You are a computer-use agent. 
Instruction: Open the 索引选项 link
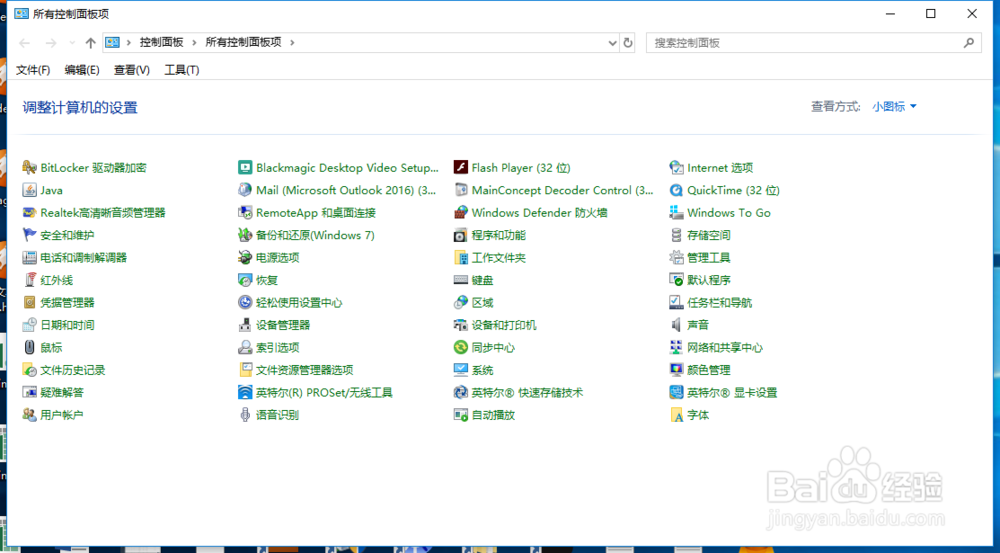click(x=277, y=348)
